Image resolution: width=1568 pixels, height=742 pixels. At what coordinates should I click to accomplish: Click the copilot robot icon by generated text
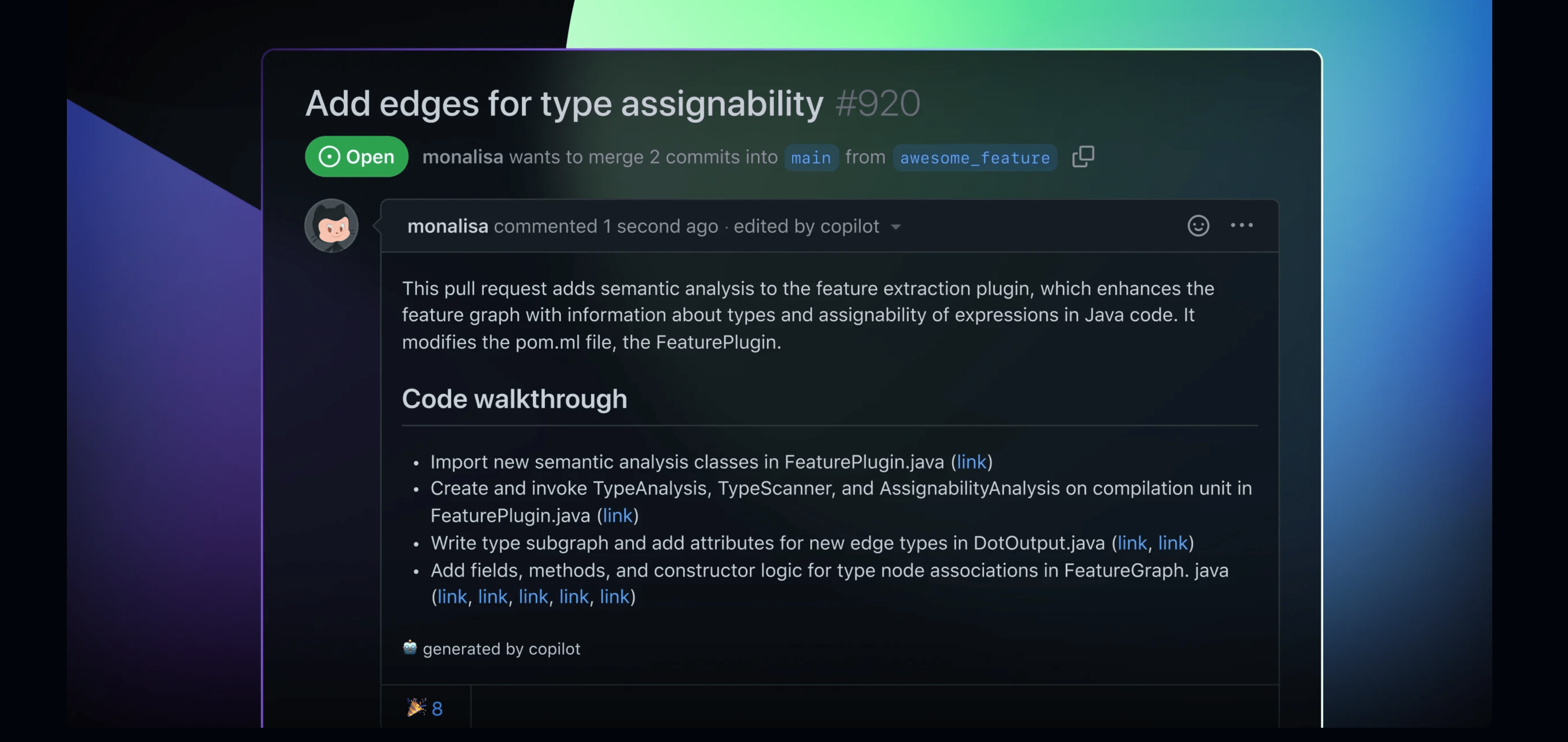point(410,648)
